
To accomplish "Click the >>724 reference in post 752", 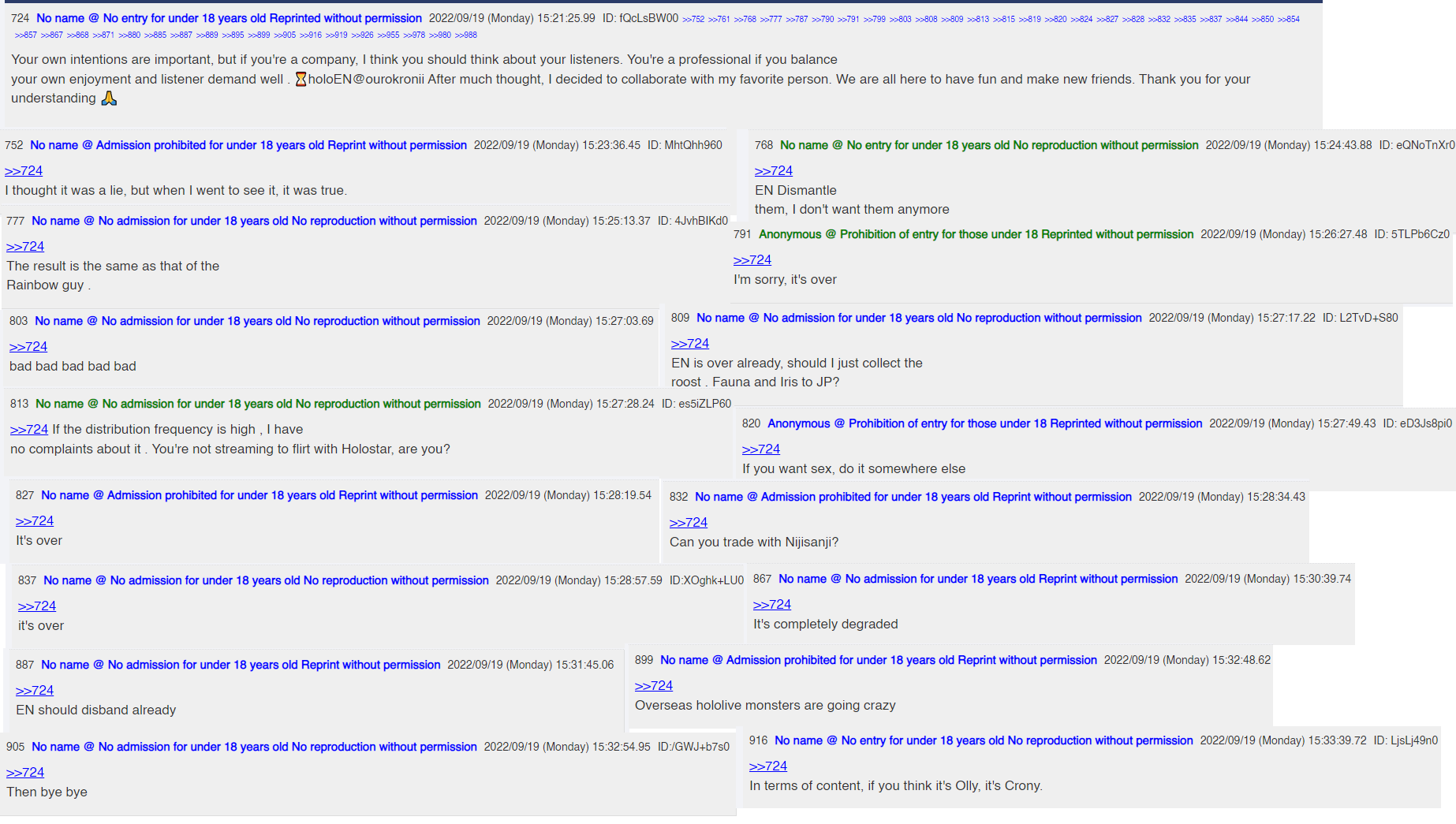I will (x=24, y=170).
